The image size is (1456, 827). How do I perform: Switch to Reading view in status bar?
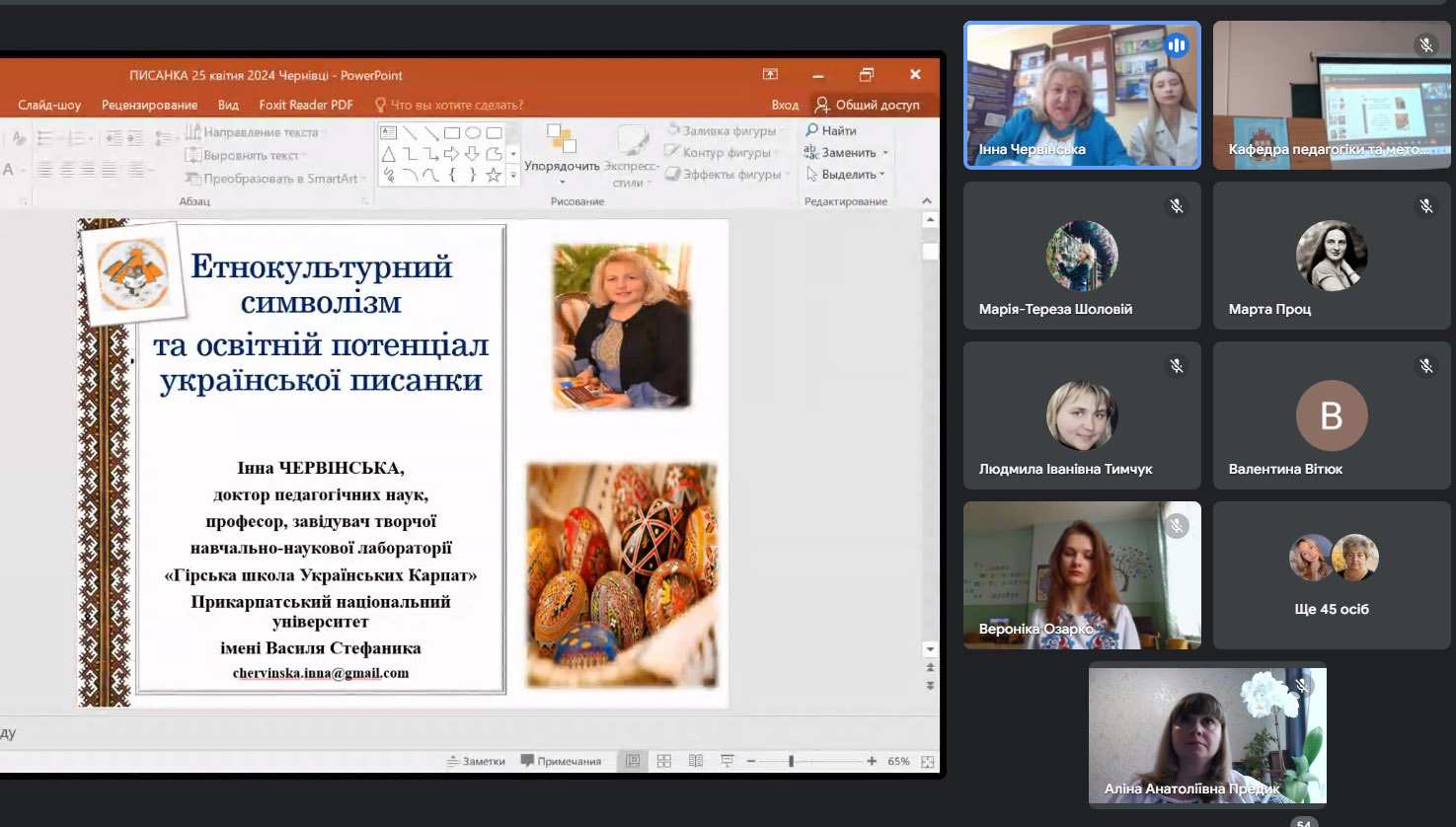[696, 761]
